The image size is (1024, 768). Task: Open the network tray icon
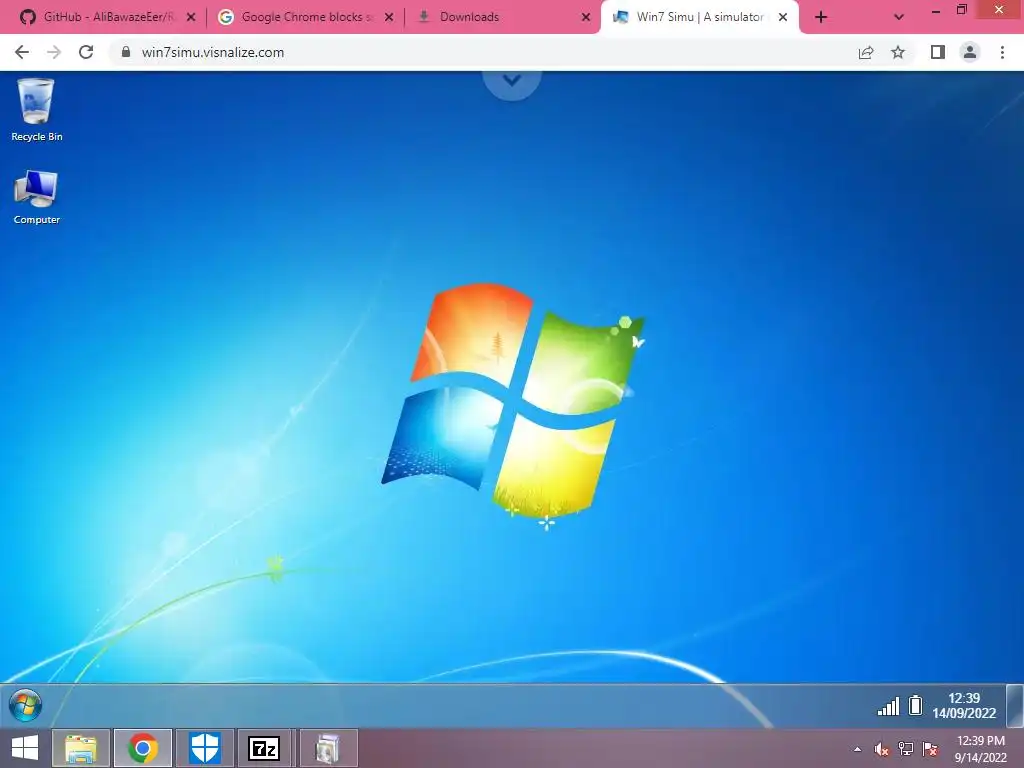[906, 749]
